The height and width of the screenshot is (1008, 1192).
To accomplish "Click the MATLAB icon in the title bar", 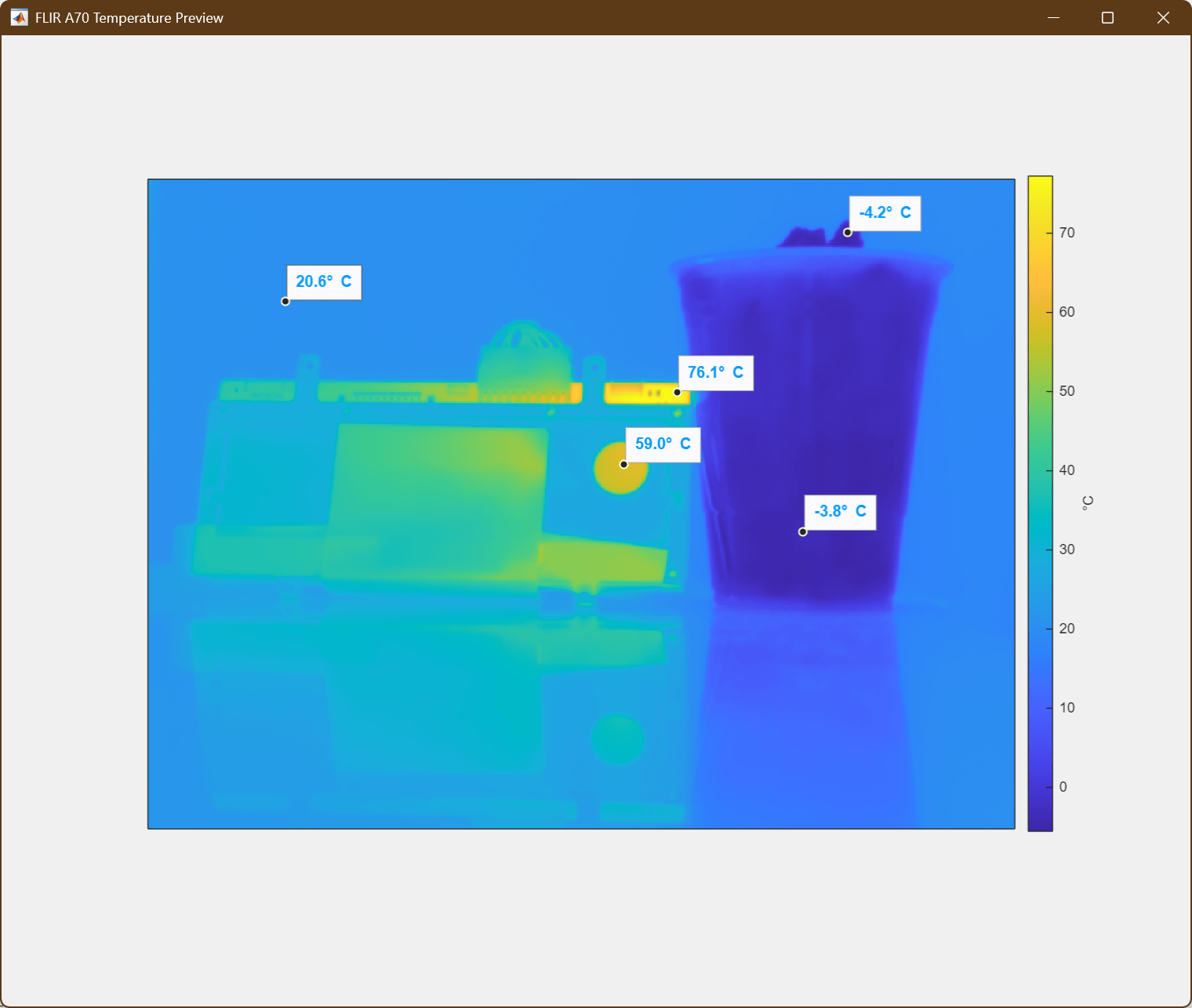I will [x=19, y=17].
